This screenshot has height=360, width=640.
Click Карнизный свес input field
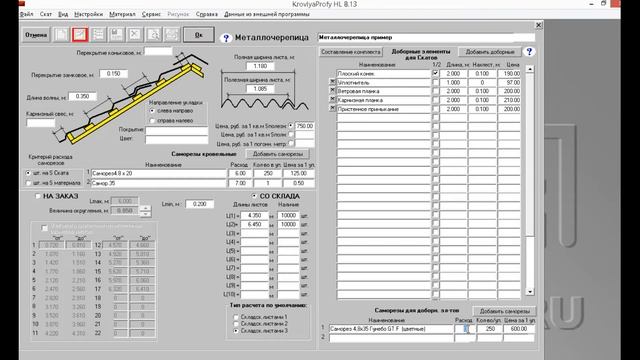(x=40, y=122)
